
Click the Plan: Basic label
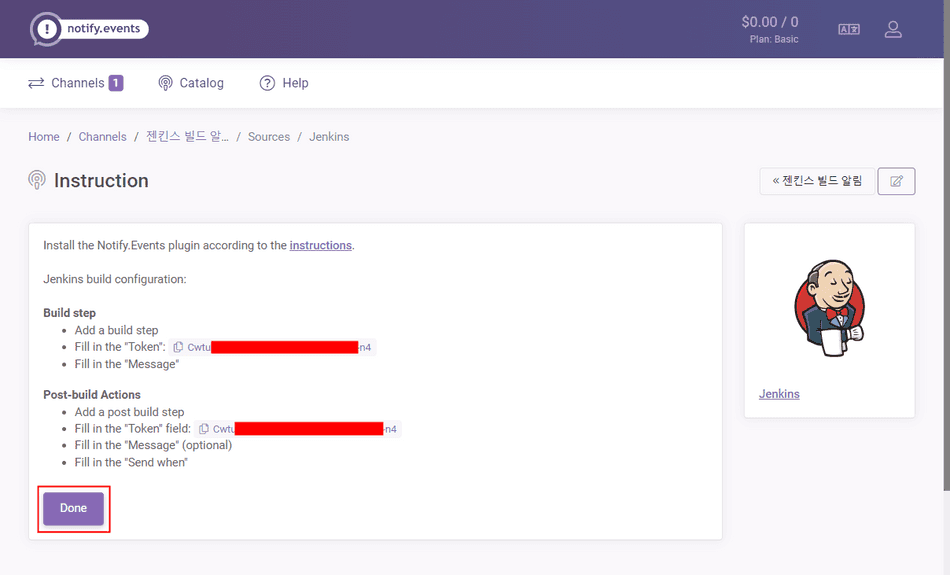(774, 39)
